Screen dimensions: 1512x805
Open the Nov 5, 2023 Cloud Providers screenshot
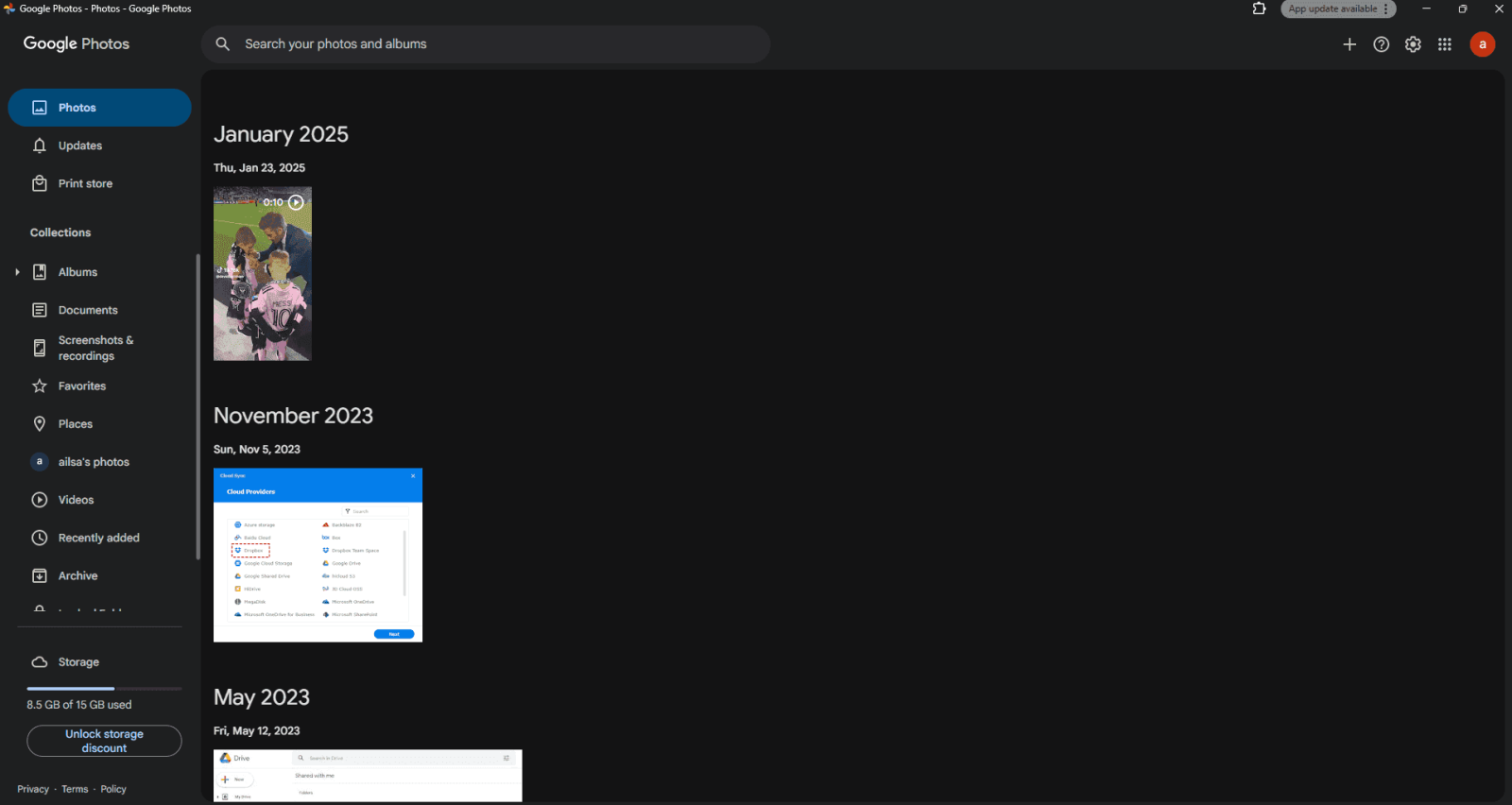click(x=318, y=556)
